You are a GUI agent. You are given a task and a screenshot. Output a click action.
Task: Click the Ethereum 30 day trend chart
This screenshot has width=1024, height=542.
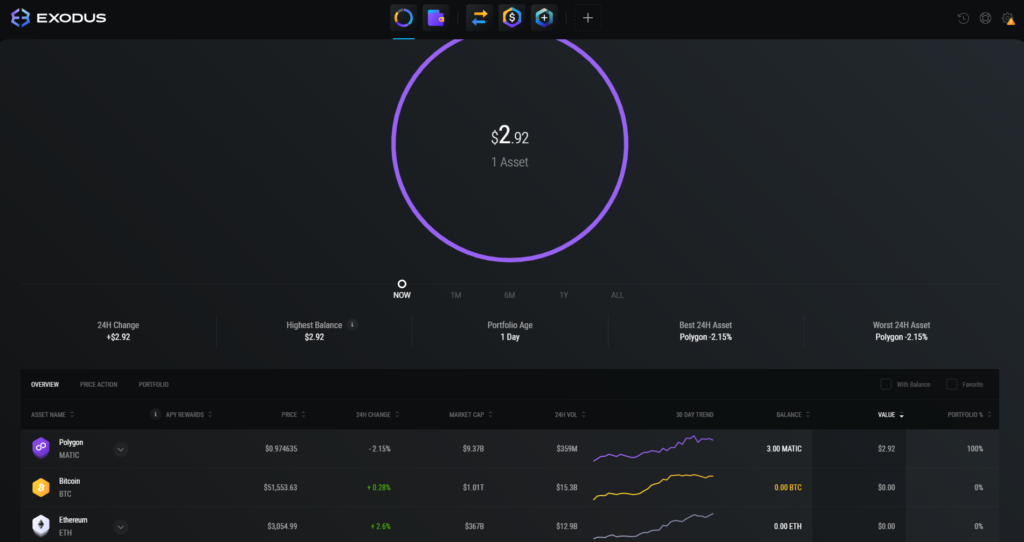pyautogui.click(x=653, y=526)
